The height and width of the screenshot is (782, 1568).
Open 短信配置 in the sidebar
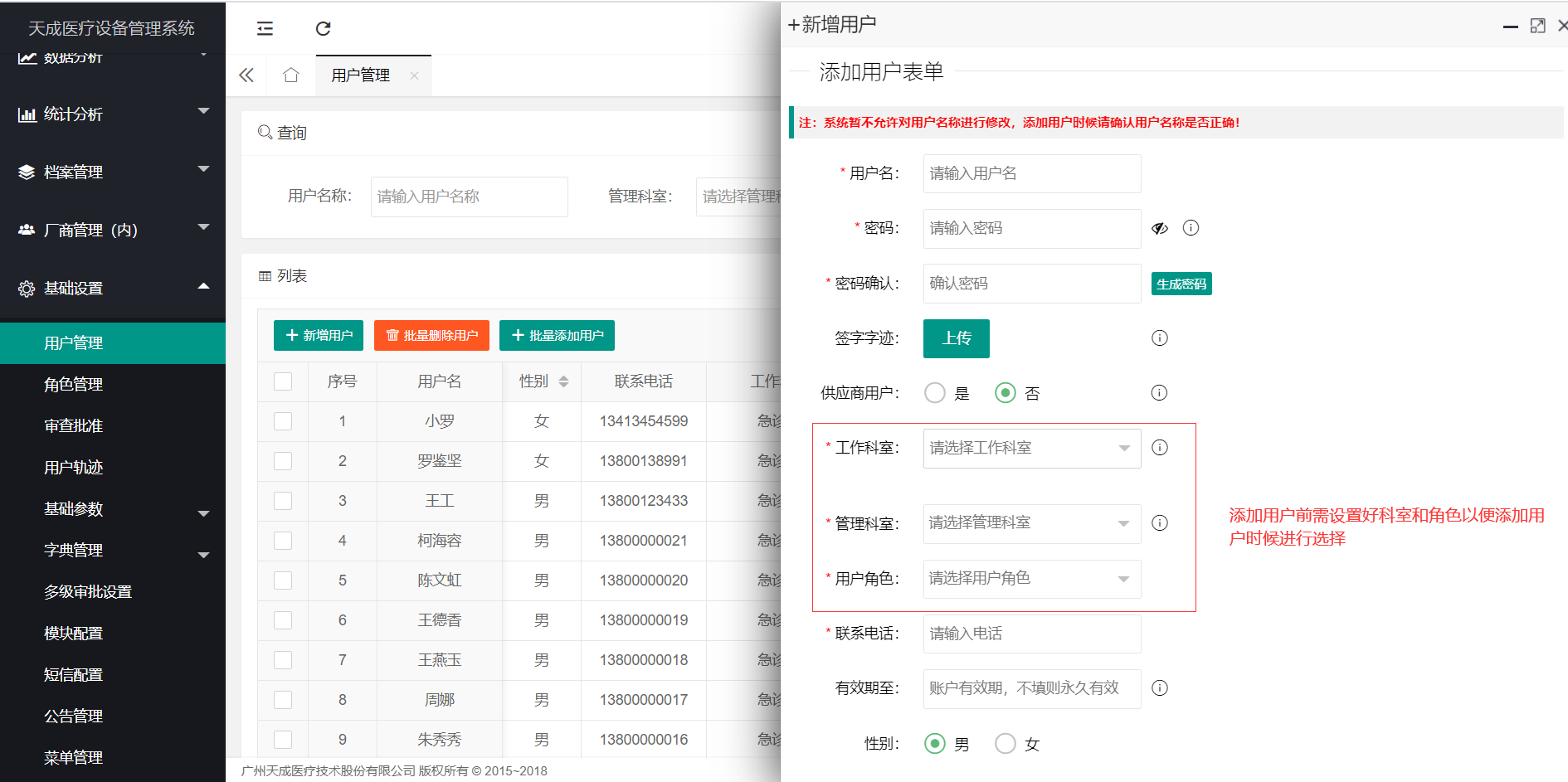113,675
